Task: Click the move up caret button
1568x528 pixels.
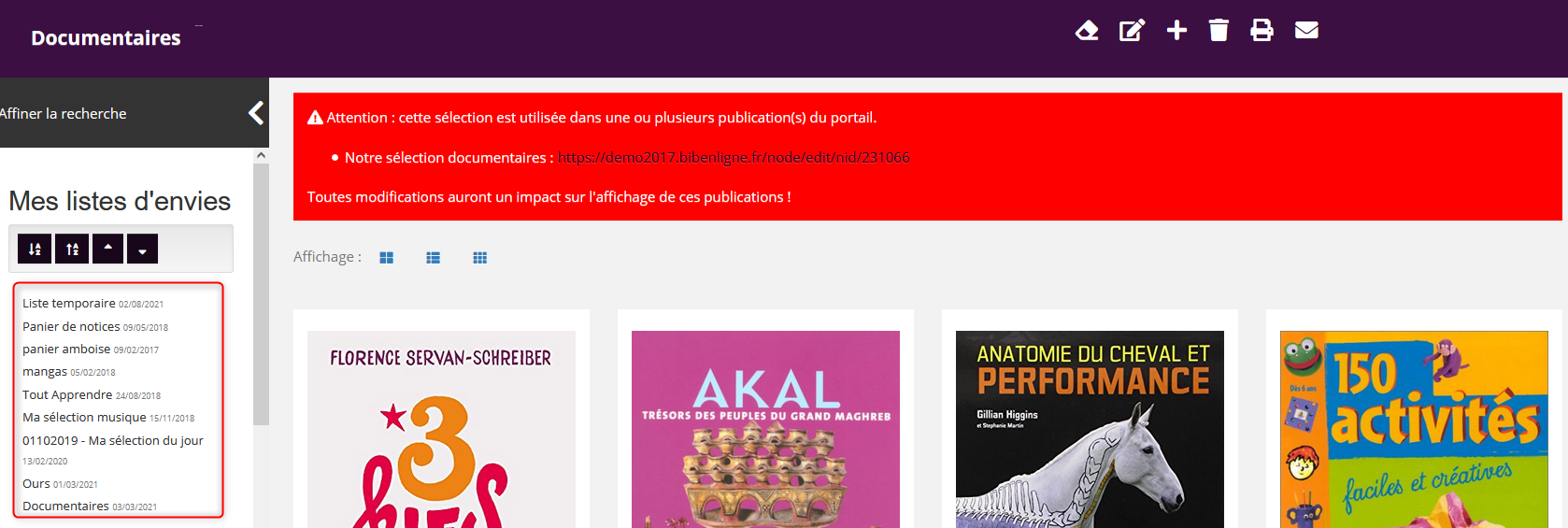Action: (x=107, y=249)
